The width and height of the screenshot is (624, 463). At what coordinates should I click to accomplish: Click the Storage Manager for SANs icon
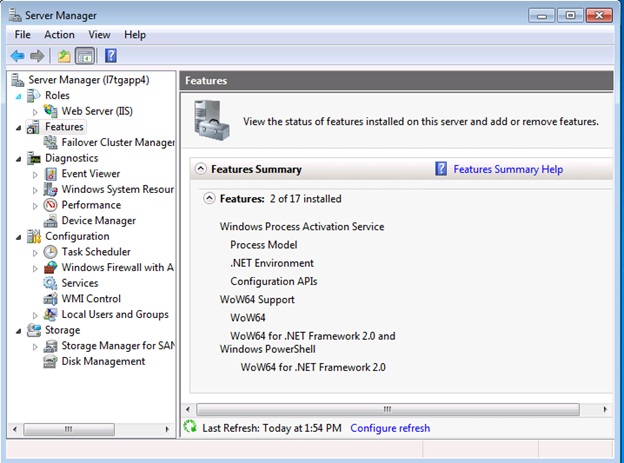coord(50,346)
